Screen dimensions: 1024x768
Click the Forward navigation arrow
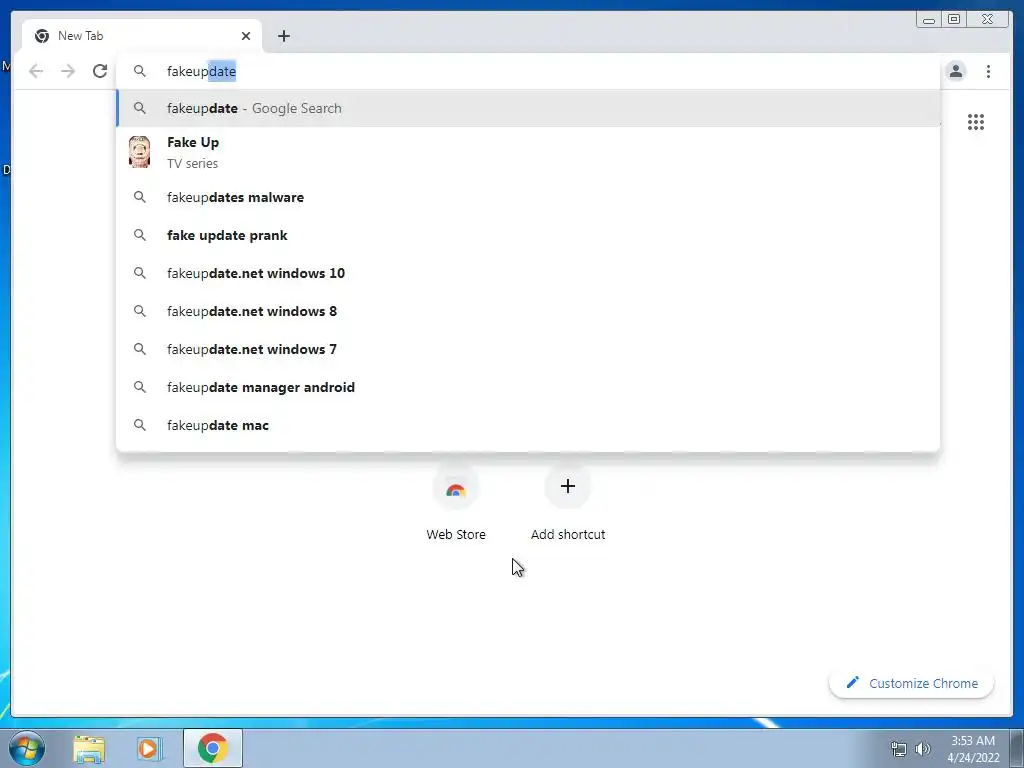click(x=68, y=71)
